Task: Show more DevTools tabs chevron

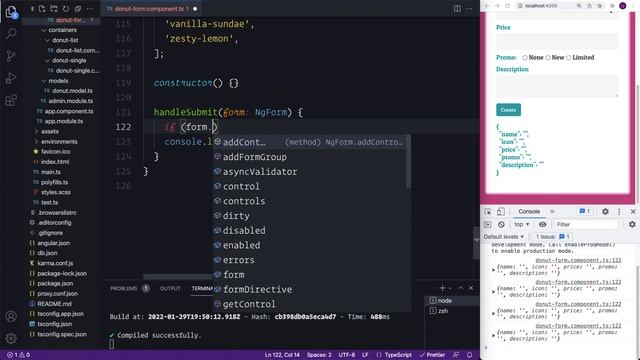Action: pyautogui.click(x=552, y=211)
